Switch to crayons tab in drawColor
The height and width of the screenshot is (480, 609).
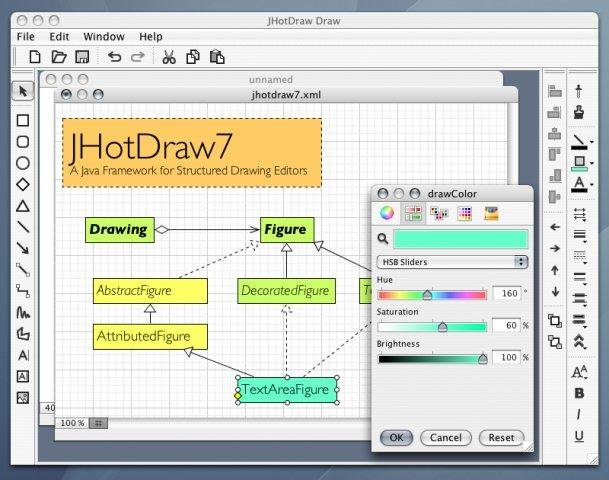pos(491,213)
